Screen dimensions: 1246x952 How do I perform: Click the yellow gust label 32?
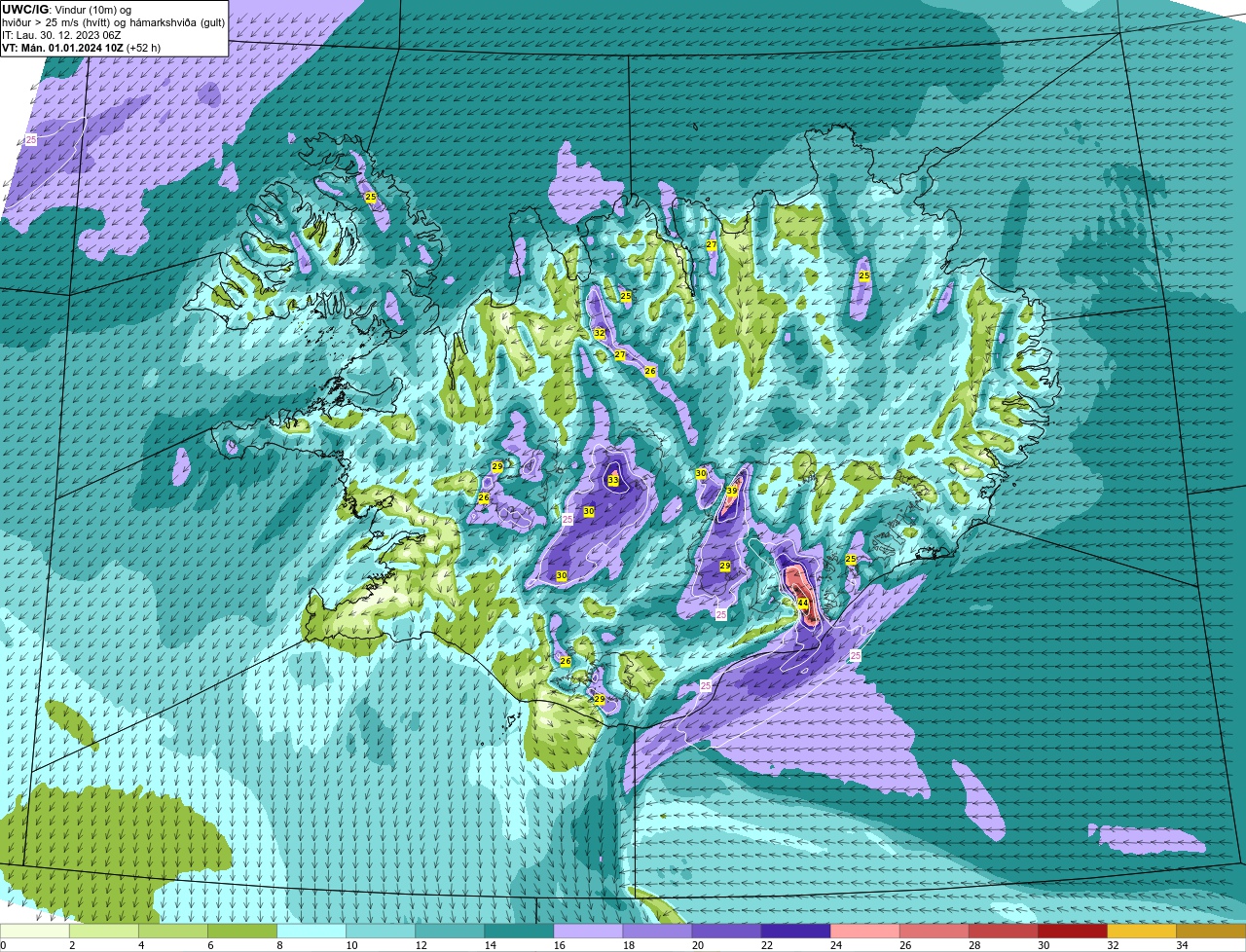point(600,333)
